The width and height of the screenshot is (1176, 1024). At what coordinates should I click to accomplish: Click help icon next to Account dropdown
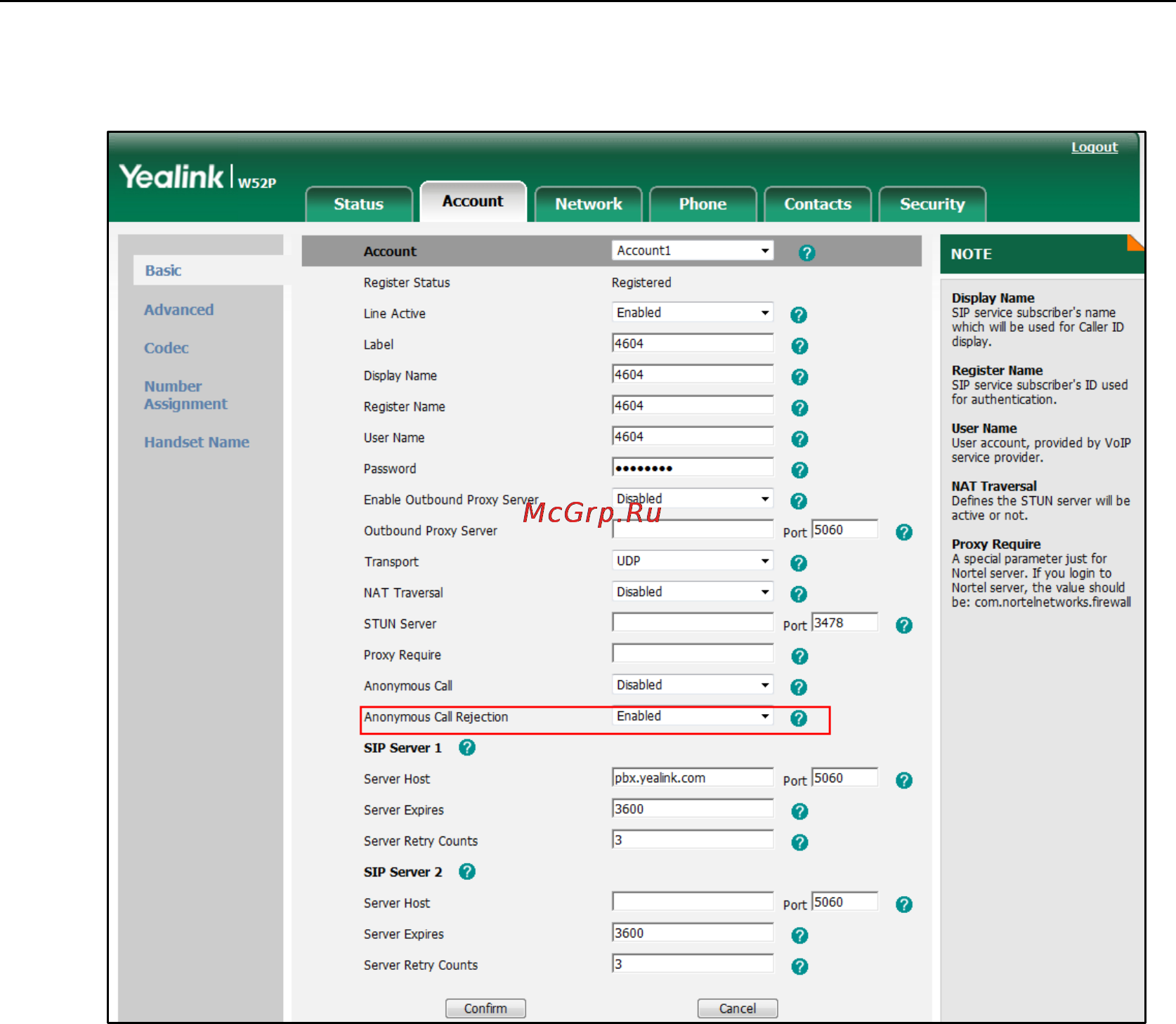pyautogui.click(x=806, y=253)
